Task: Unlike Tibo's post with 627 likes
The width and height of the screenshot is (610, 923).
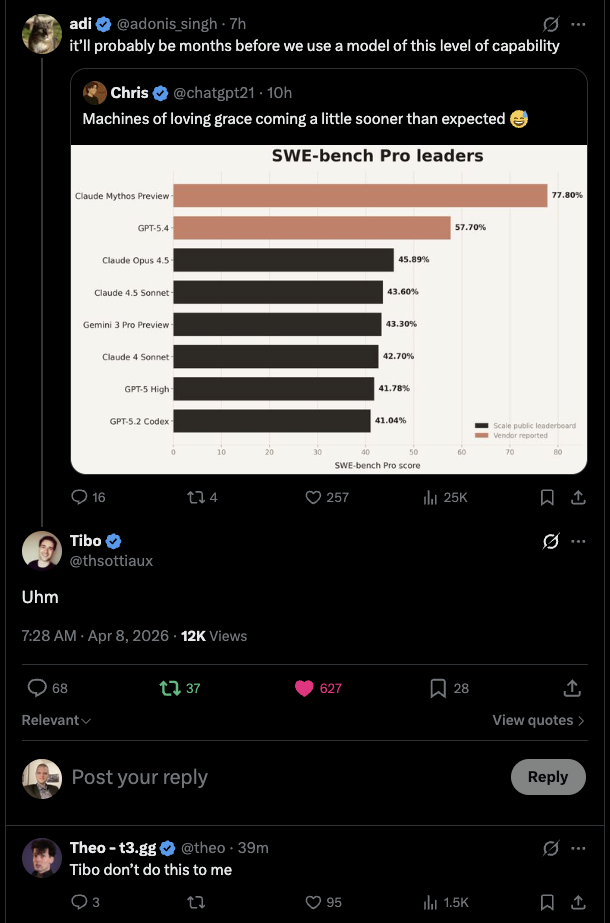Action: (318, 688)
